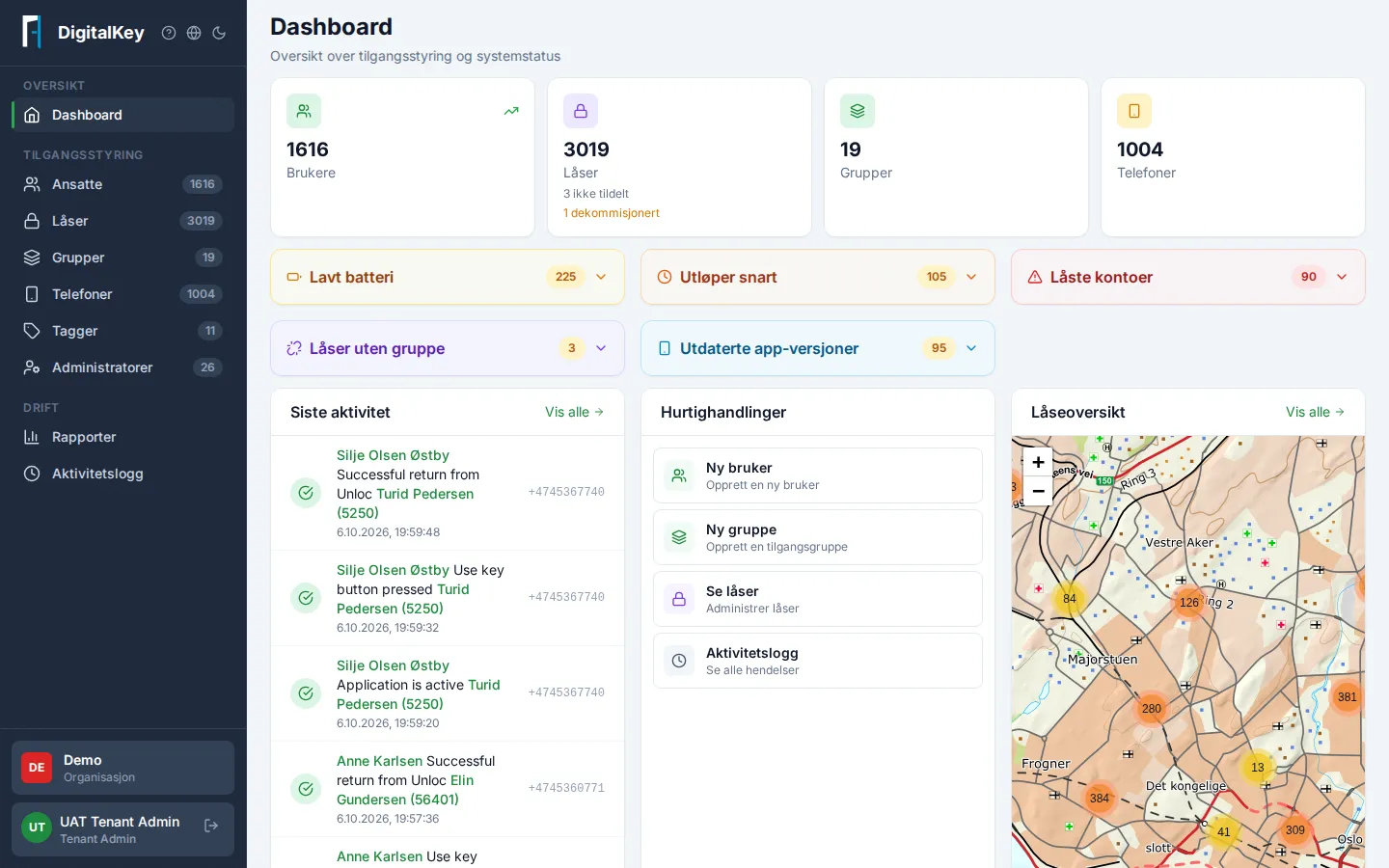Viewport: 1389px width, 868px height.
Task: Click the Aktivitetslogg clock icon in Hurtighandlinger
Action: click(679, 661)
